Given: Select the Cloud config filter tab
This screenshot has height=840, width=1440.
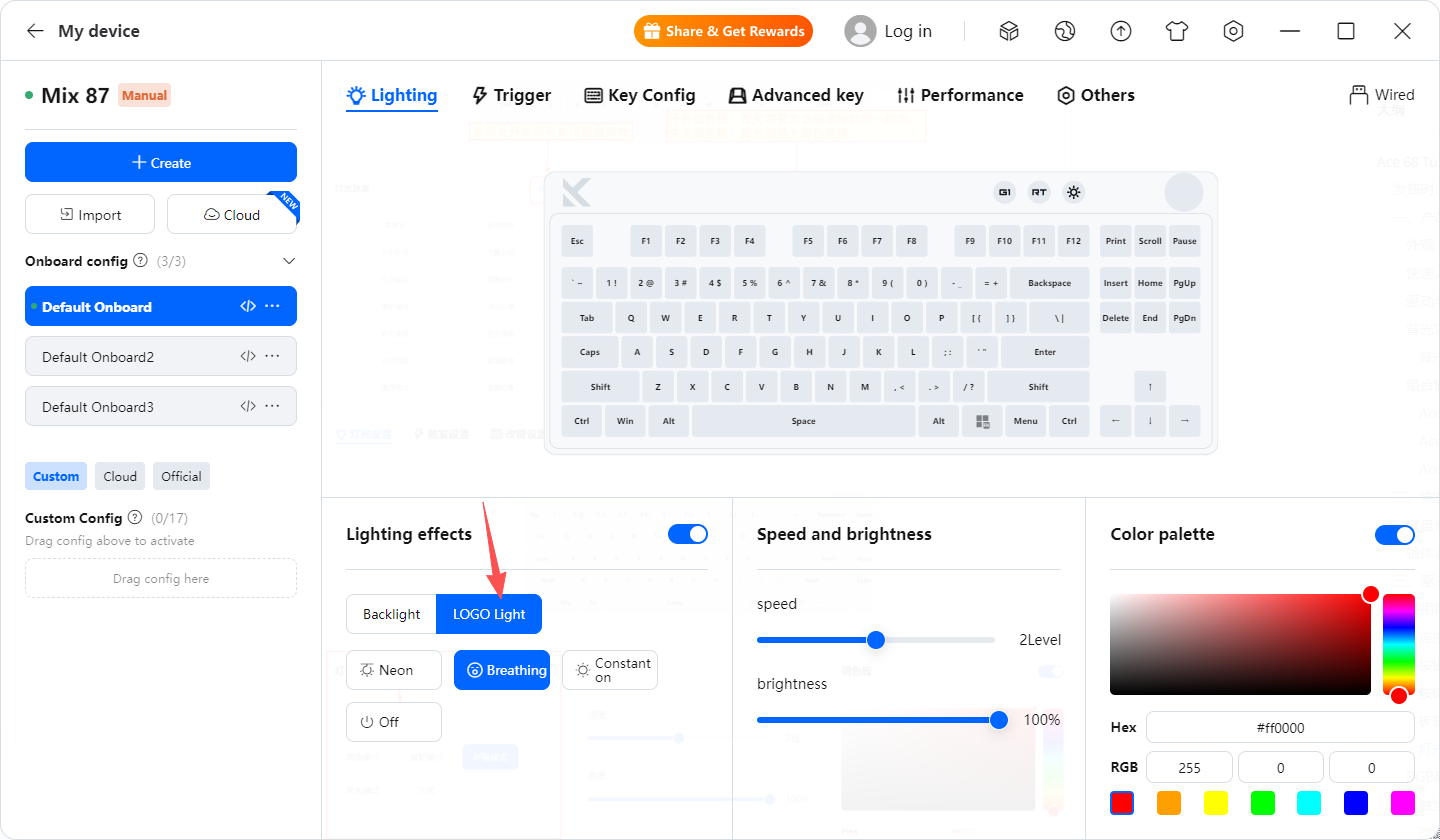Looking at the screenshot, I should click(120, 476).
